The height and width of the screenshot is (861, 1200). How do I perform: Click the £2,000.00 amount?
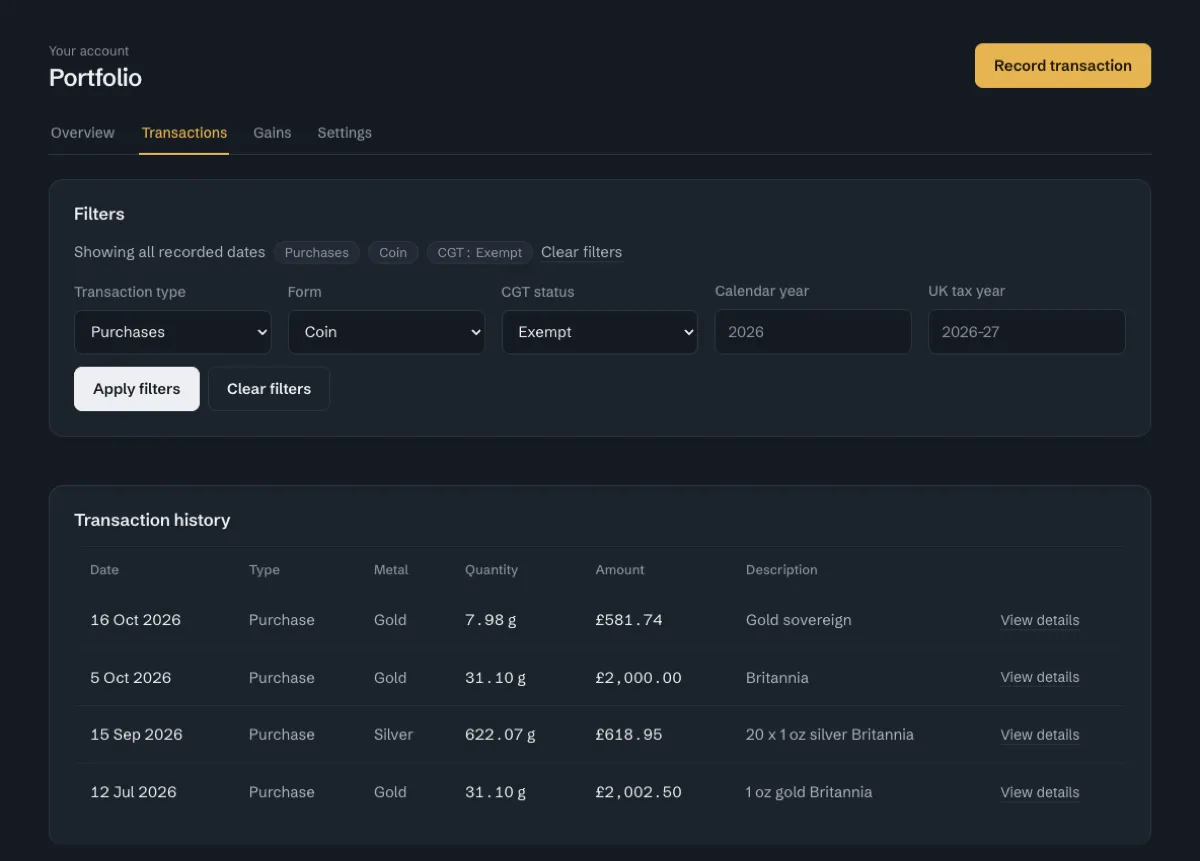(639, 677)
